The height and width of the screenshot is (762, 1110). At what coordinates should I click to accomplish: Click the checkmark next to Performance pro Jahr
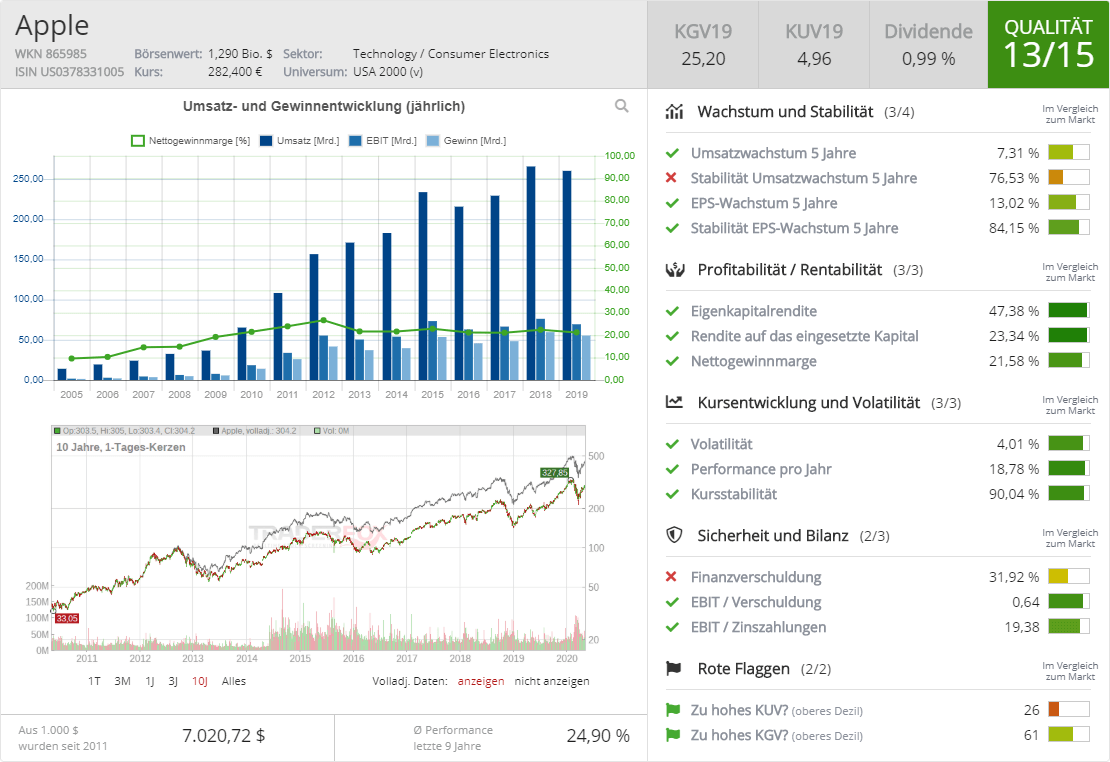point(673,469)
